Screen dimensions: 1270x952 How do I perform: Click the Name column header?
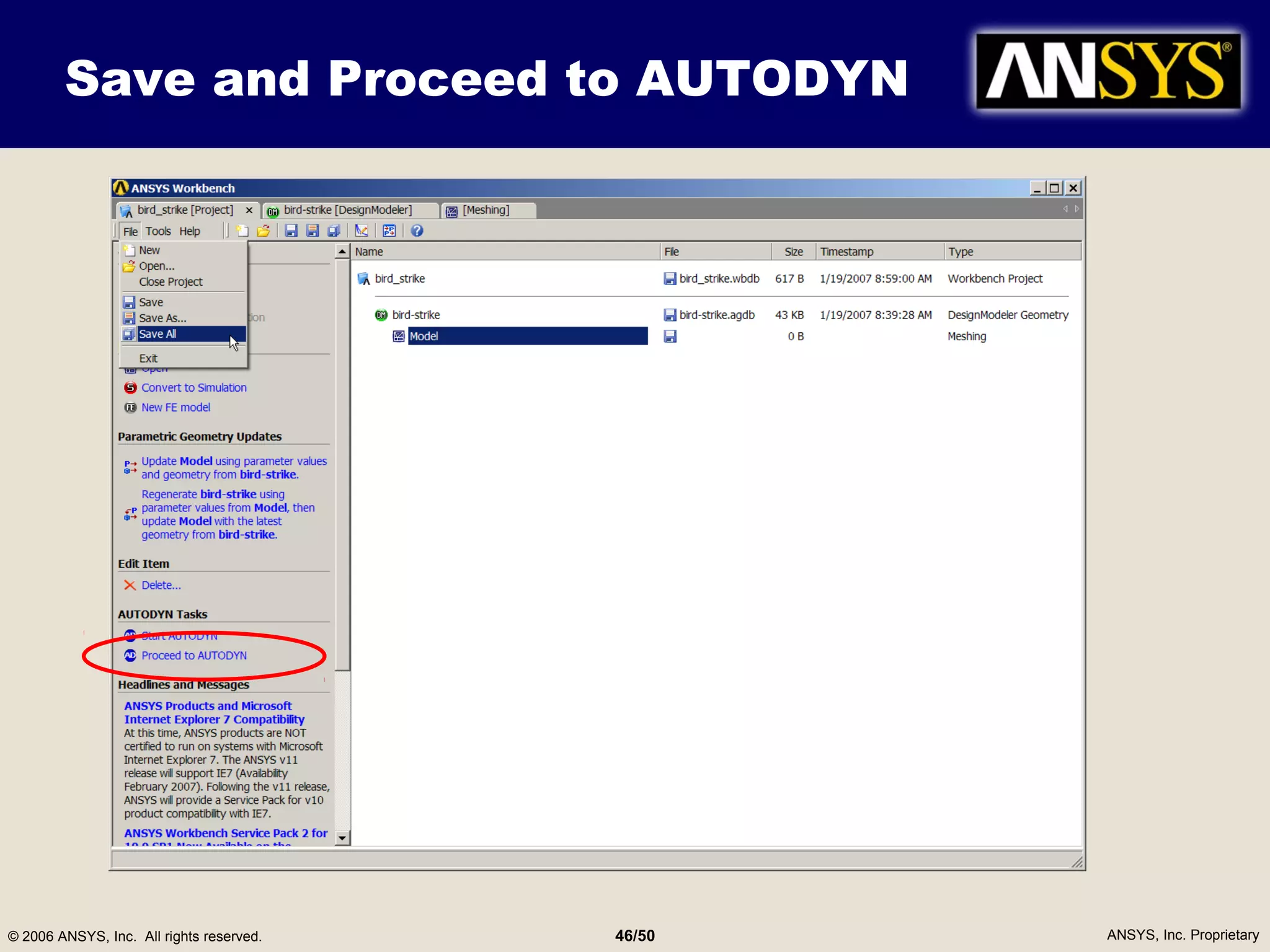505,252
